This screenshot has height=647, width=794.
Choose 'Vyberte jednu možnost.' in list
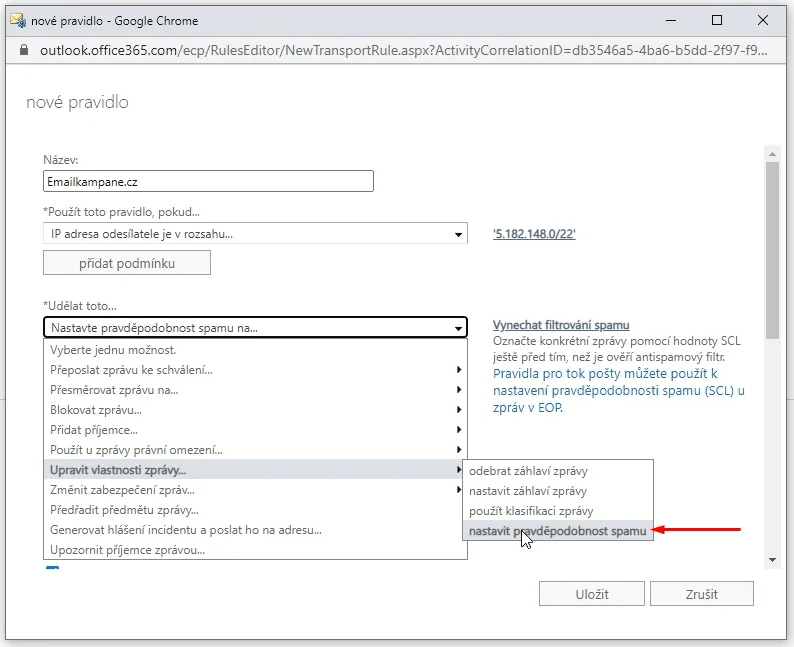point(255,350)
